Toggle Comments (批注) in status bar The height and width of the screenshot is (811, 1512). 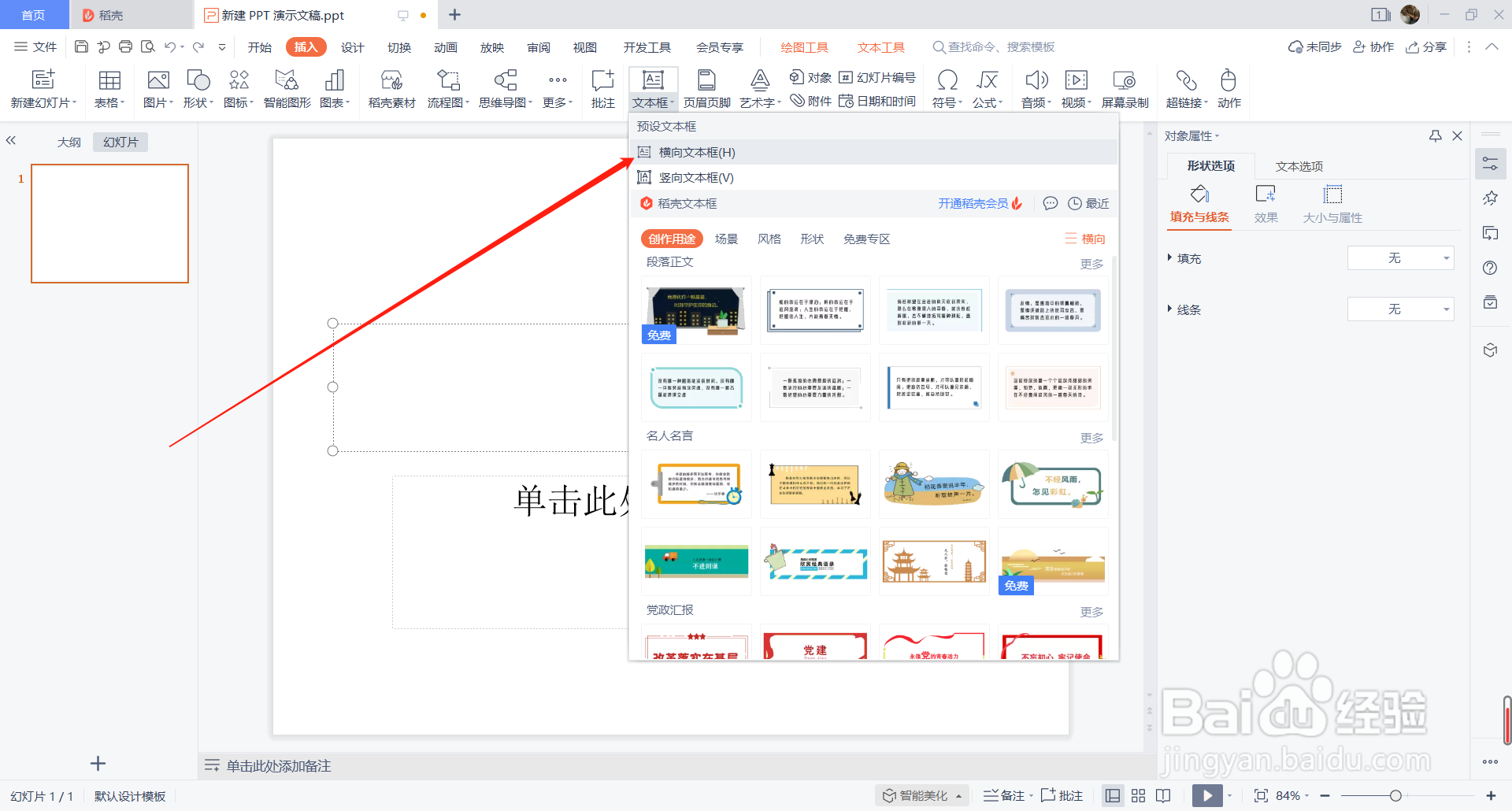point(1062,795)
